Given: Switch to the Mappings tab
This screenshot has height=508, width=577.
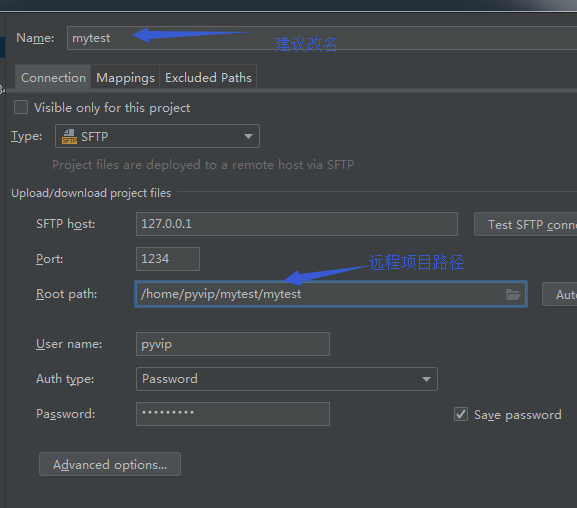Looking at the screenshot, I should [125, 78].
